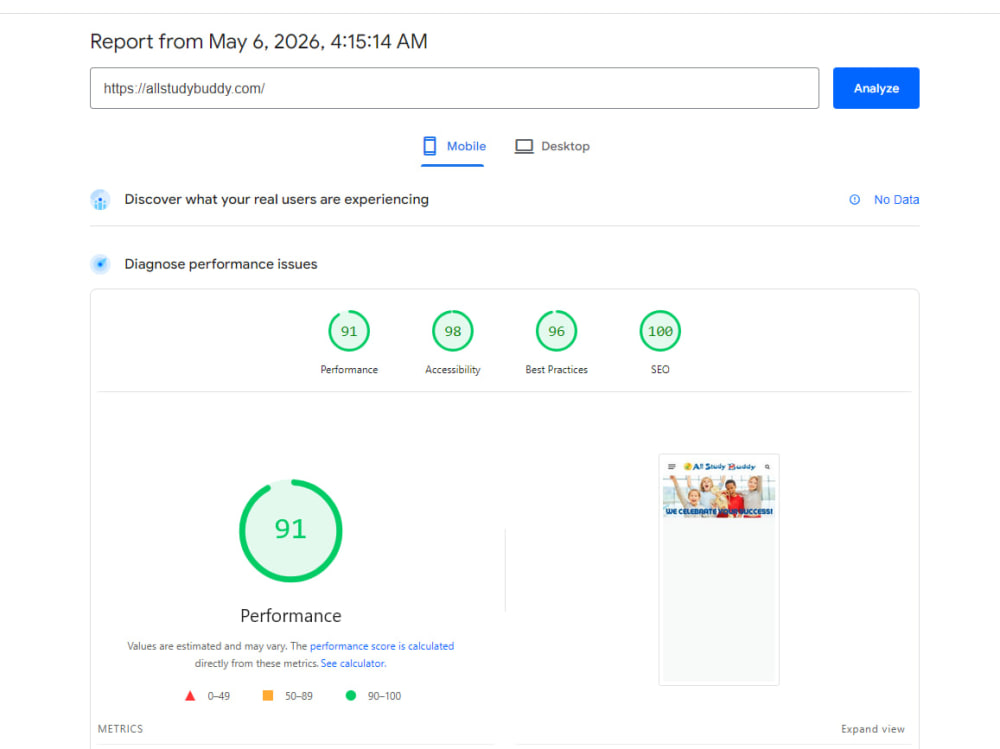Click the Expand view toggle
1000x749 pixels.
[x=872, y=729]
